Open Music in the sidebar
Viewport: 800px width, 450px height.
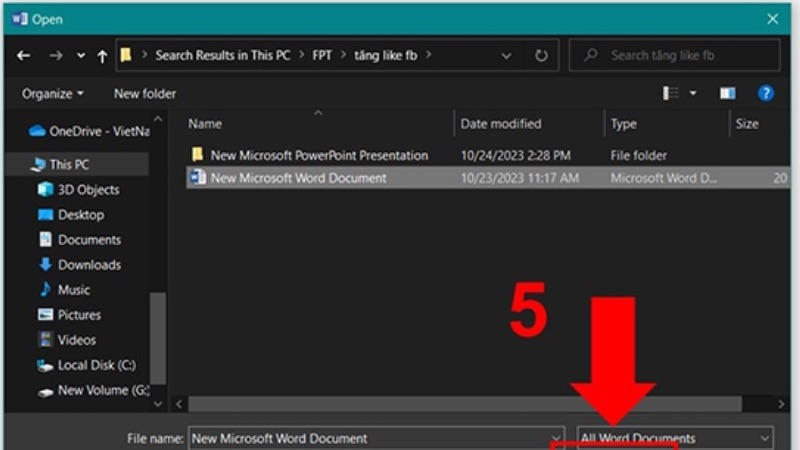click(64, 290)
